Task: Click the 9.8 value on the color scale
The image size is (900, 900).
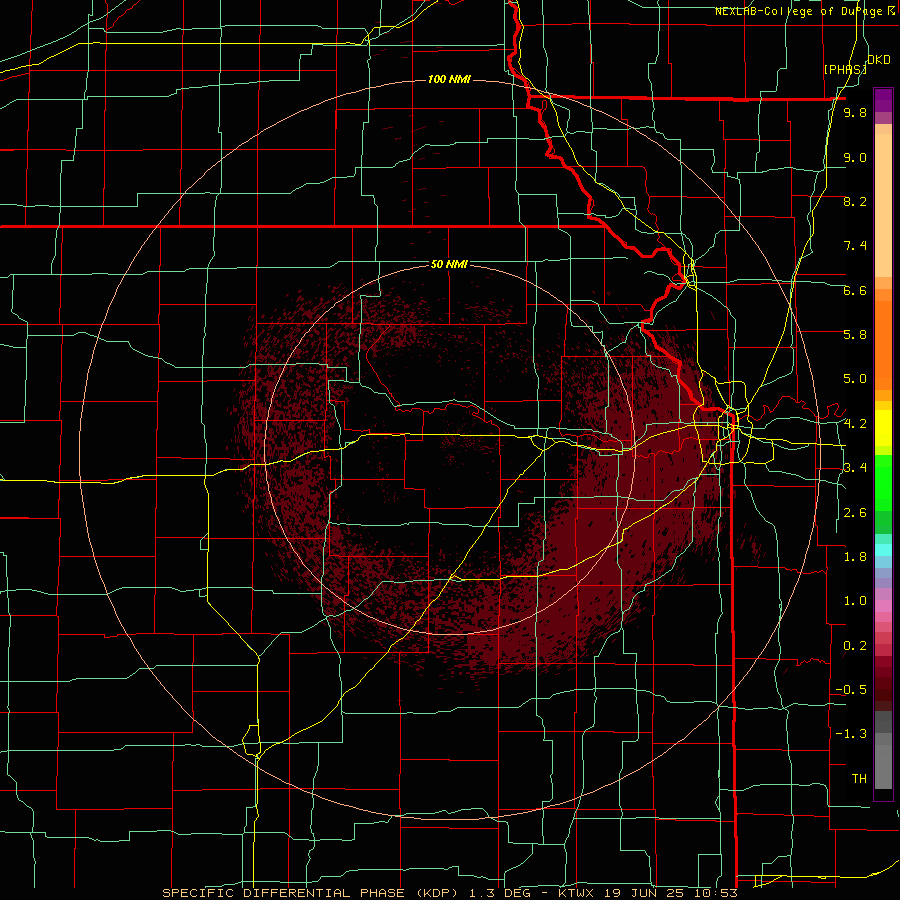Action: coord(855,112)
